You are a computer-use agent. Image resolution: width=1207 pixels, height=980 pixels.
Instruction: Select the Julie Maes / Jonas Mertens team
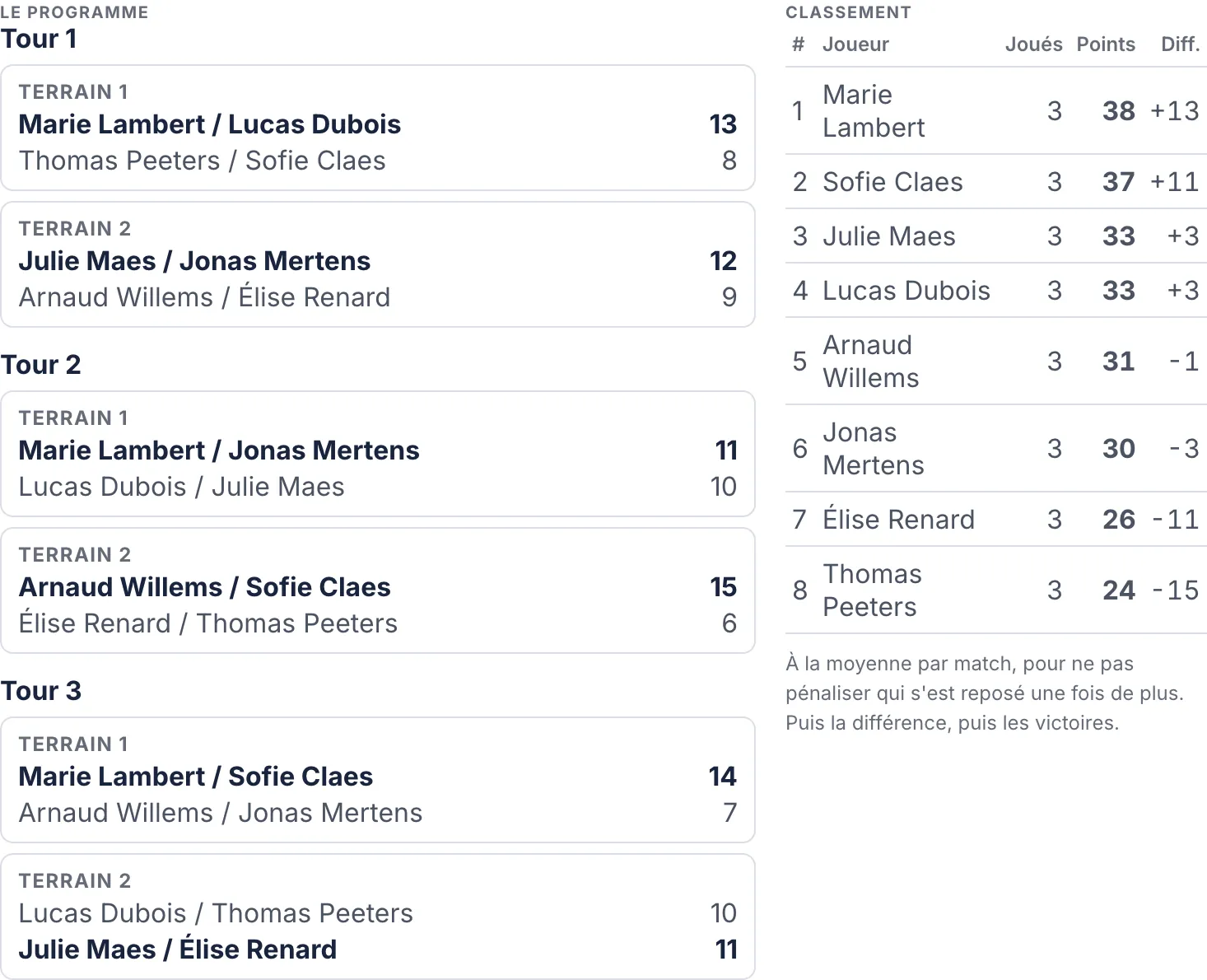(x=194, y=261)
